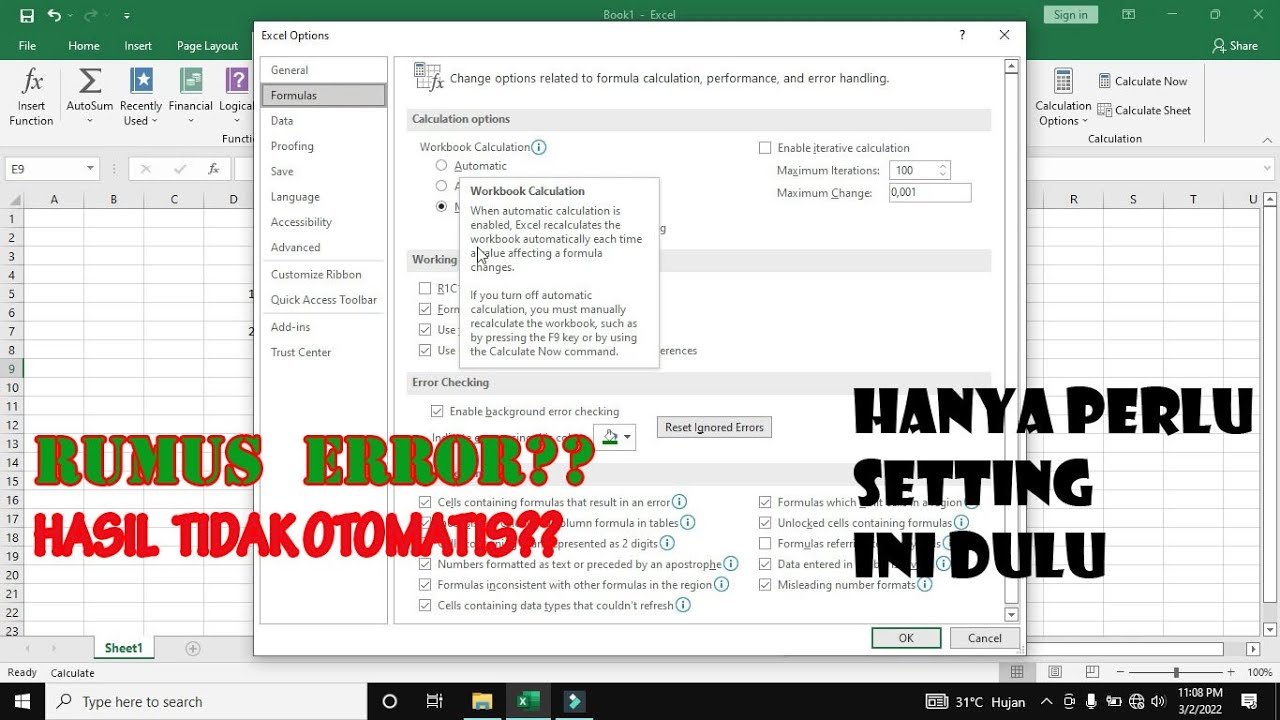The width and height of the screenshot is (1280, 720).
Task: Click info icon for formulas resulting in error
Action: click(680, 502)
